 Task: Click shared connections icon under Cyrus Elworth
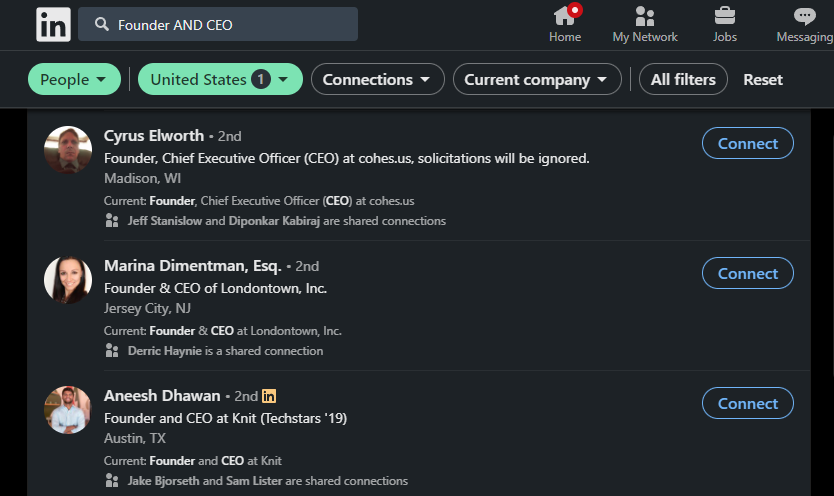(x=112, y=221)
